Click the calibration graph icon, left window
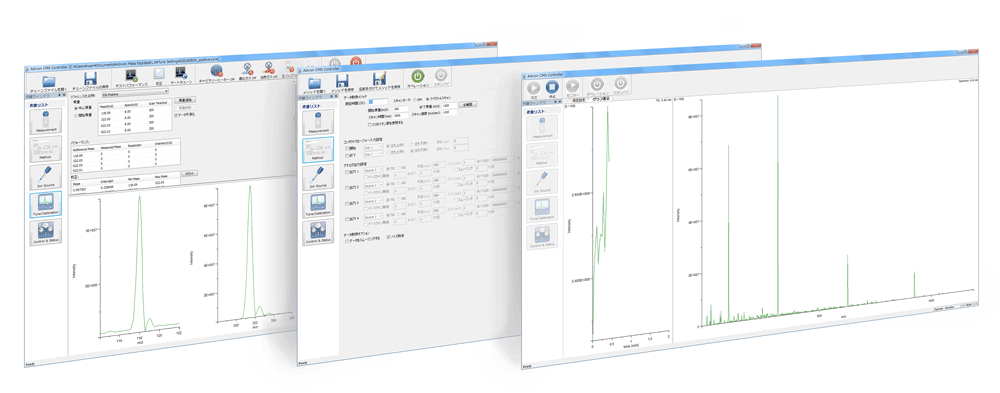Image resolution: width=1000 pixels, height=393 pixels. point(158,74)
